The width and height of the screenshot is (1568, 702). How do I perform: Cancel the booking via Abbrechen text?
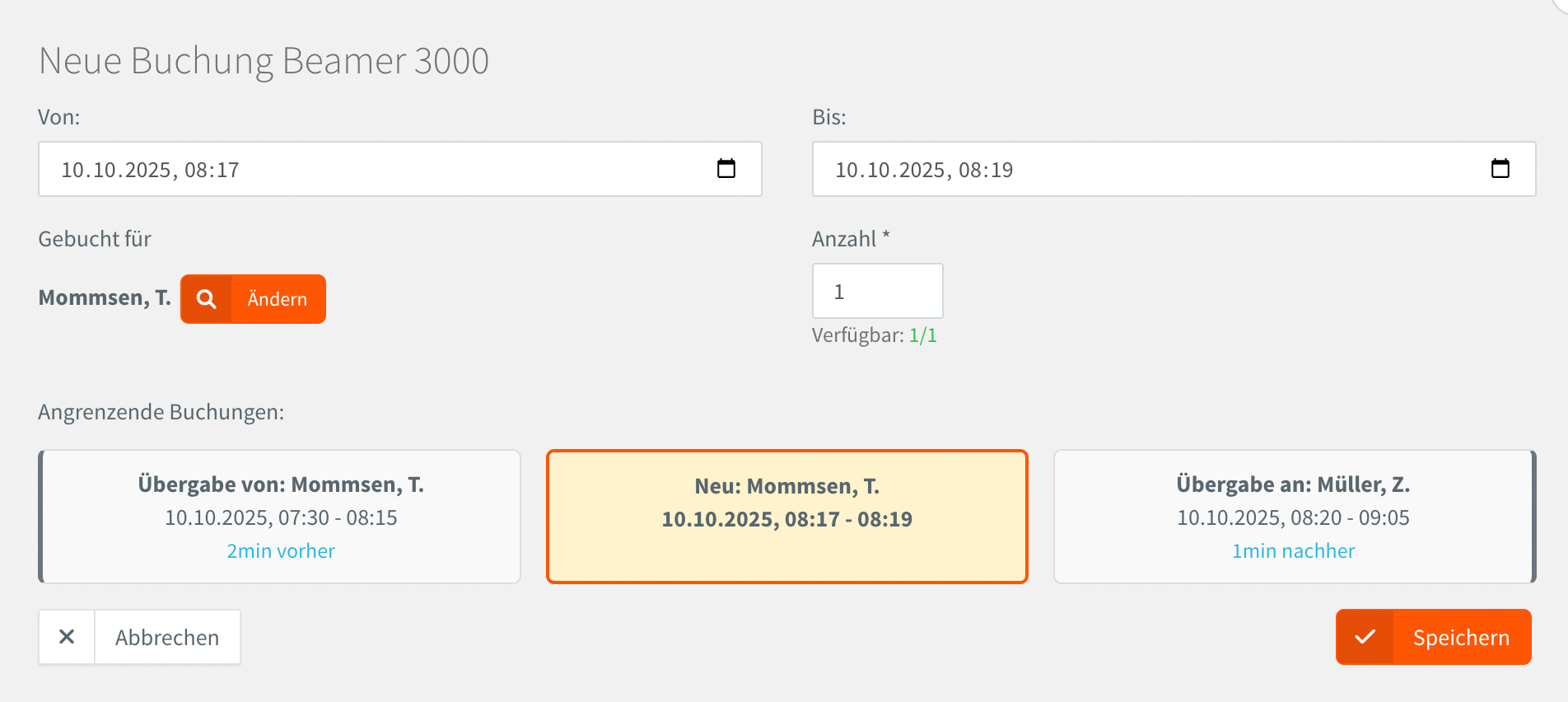[167, 637]
